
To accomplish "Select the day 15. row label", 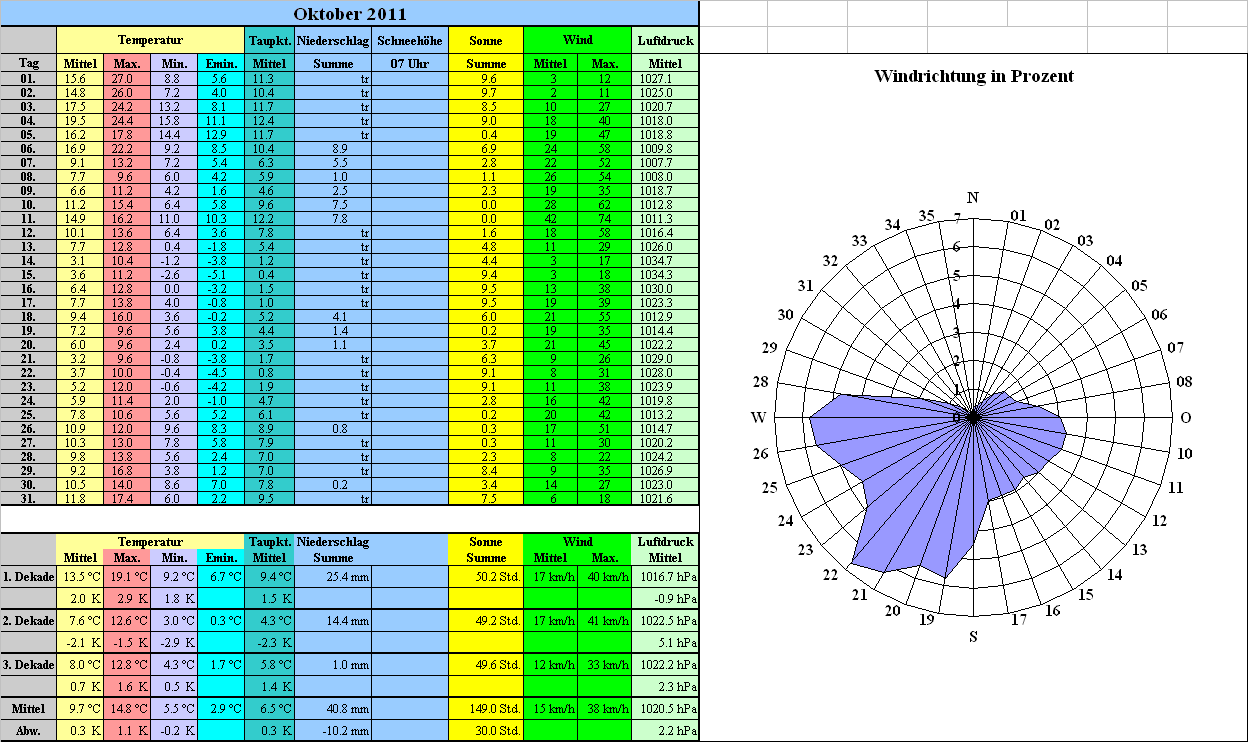I will click(29, 274).
